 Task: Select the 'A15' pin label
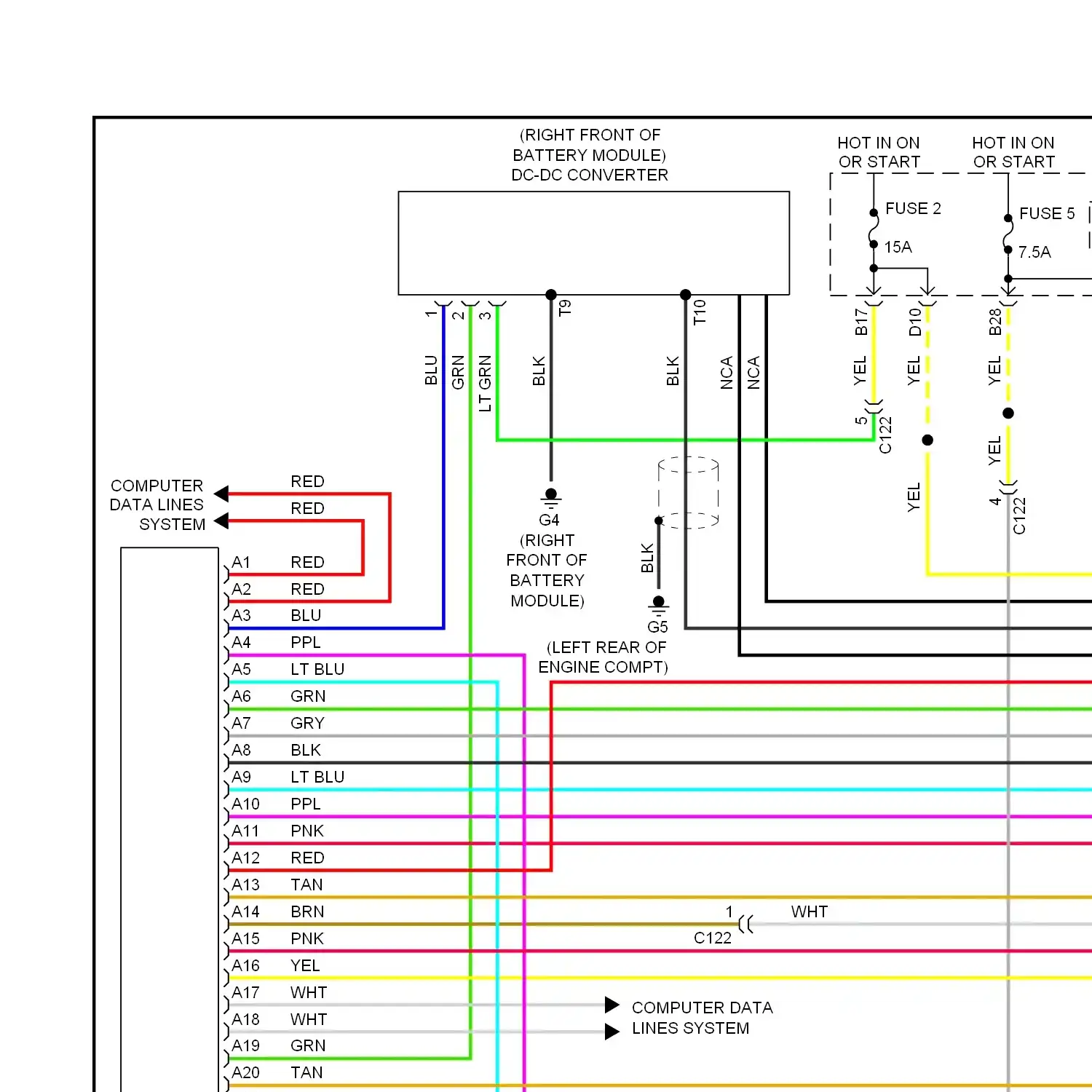click(245, 939)
